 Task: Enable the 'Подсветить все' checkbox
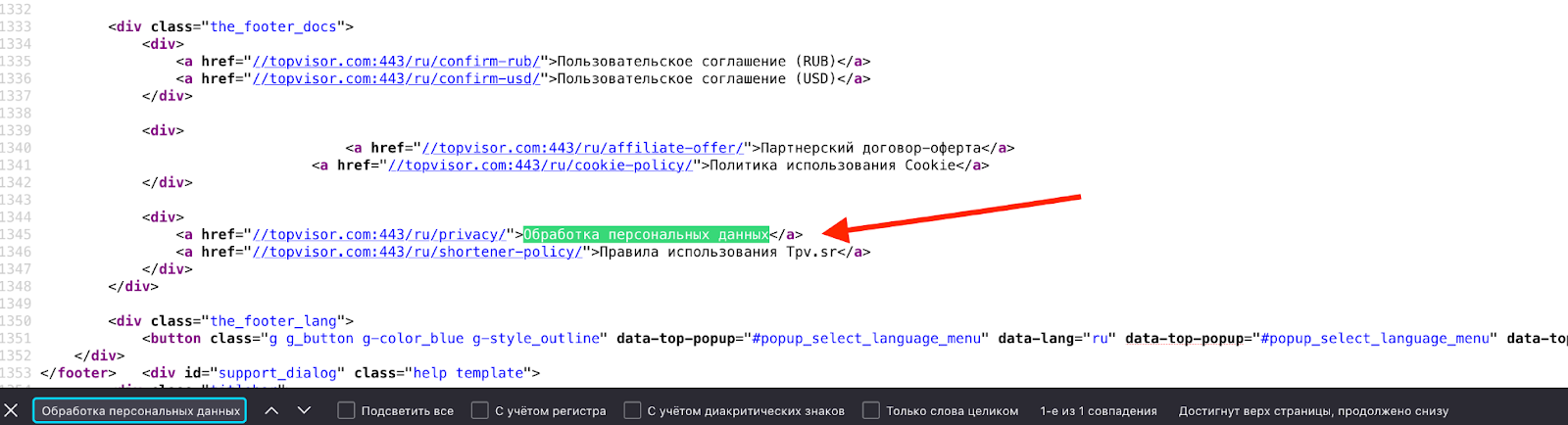tap(346, 410)
